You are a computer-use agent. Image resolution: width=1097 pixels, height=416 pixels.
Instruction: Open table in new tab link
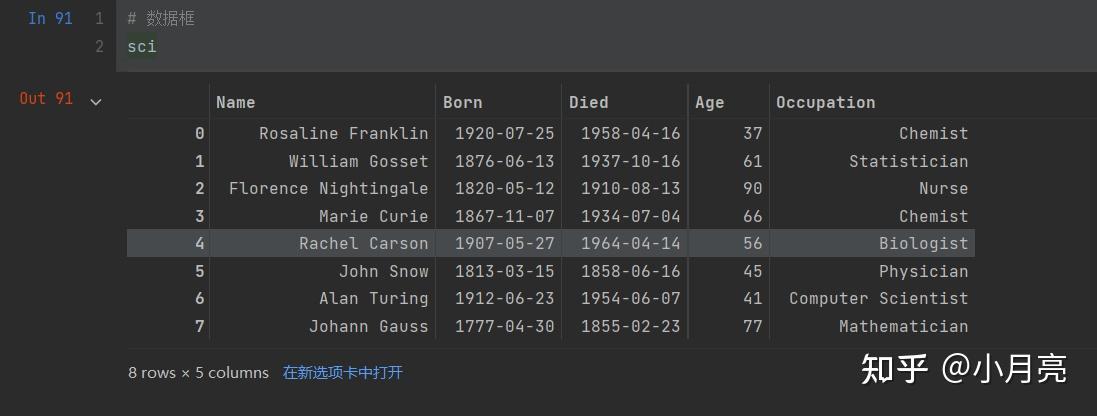coord(342,373)
